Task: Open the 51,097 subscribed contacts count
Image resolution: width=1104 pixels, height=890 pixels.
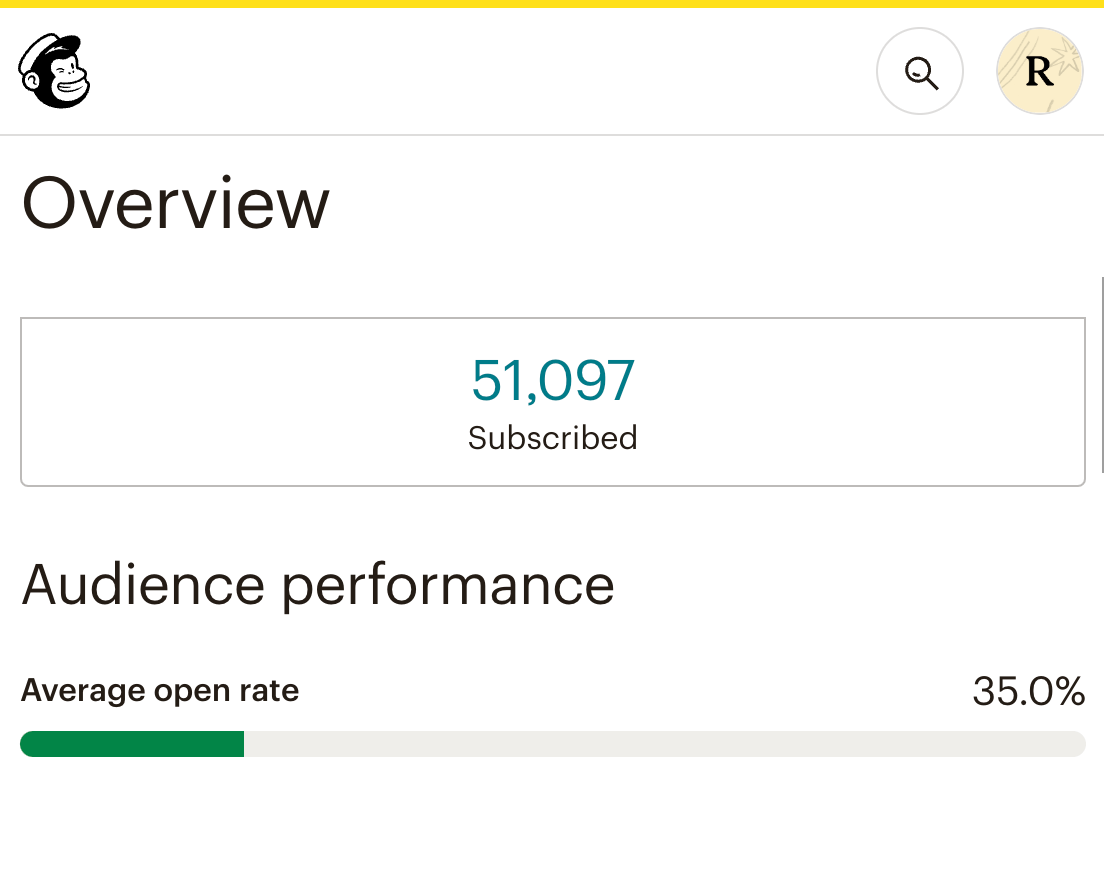Action: point(552,381)
